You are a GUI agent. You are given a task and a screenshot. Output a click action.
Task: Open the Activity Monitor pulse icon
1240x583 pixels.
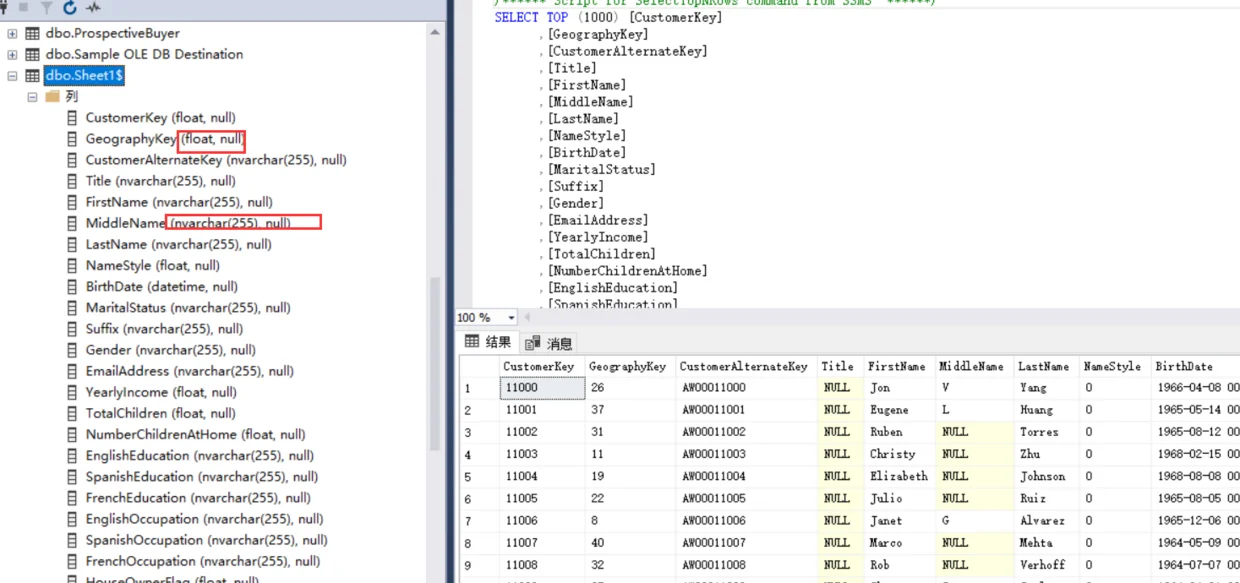[x=94, y=8]
